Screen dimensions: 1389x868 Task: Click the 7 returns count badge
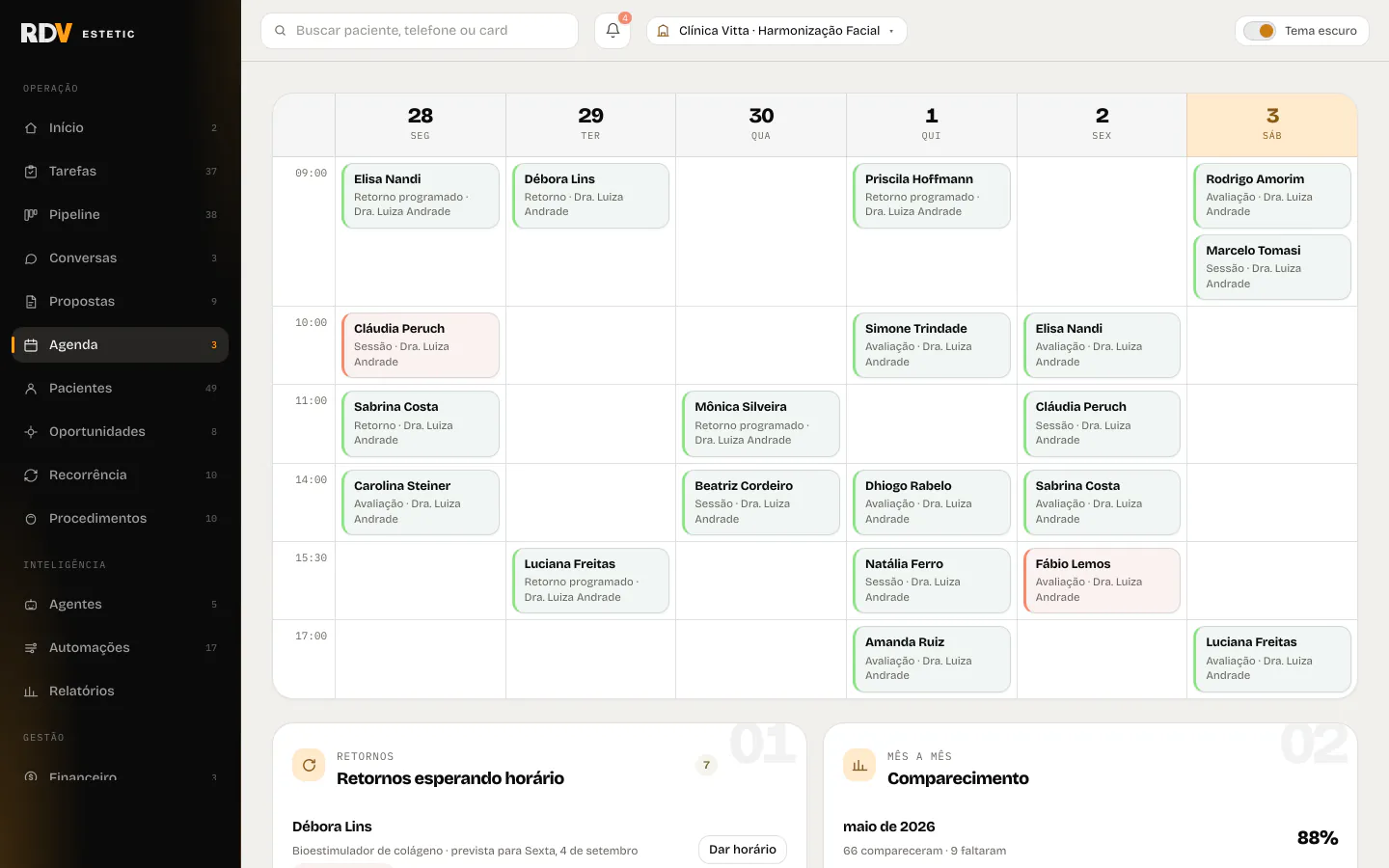tap(706, 766)
